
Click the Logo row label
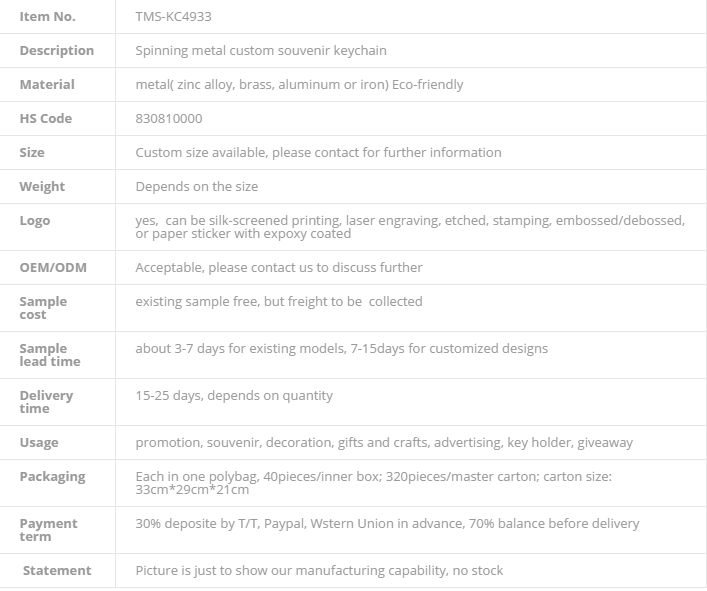[x=35, y=221]
